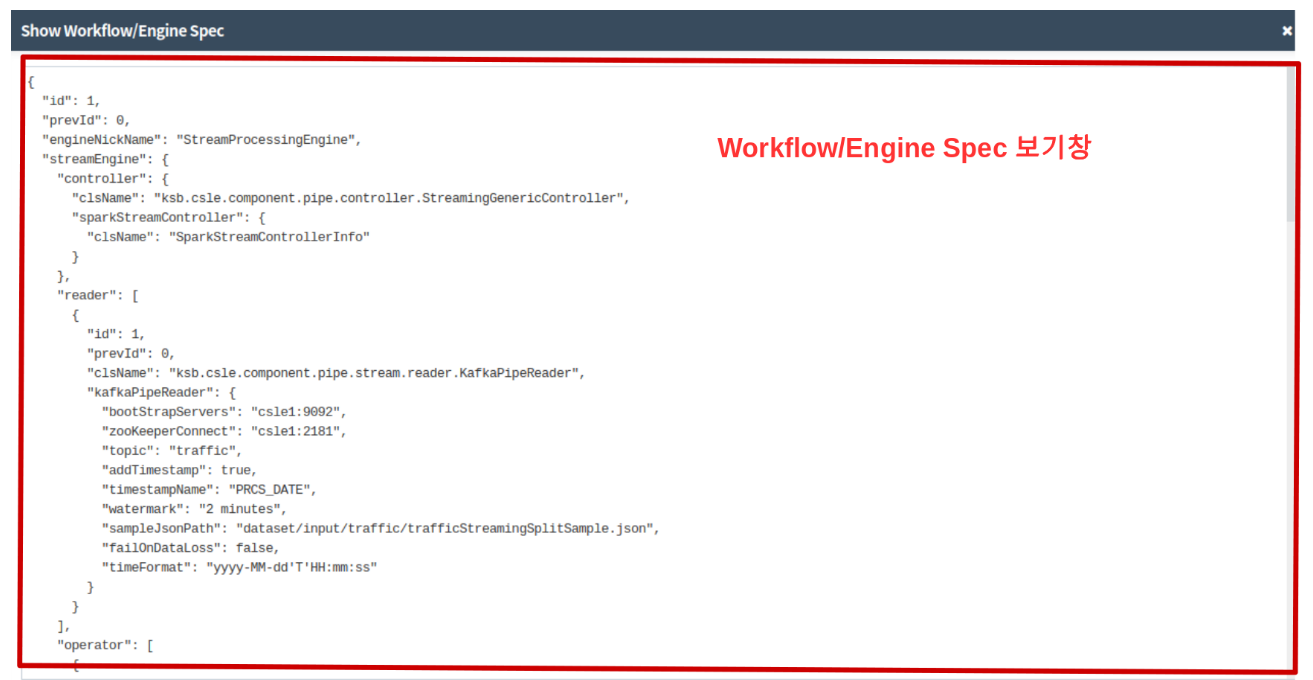The image size is (1313, 680).
Task: Click the KafkaPipeReader clsName line
Action: click(x=335, y=373)
